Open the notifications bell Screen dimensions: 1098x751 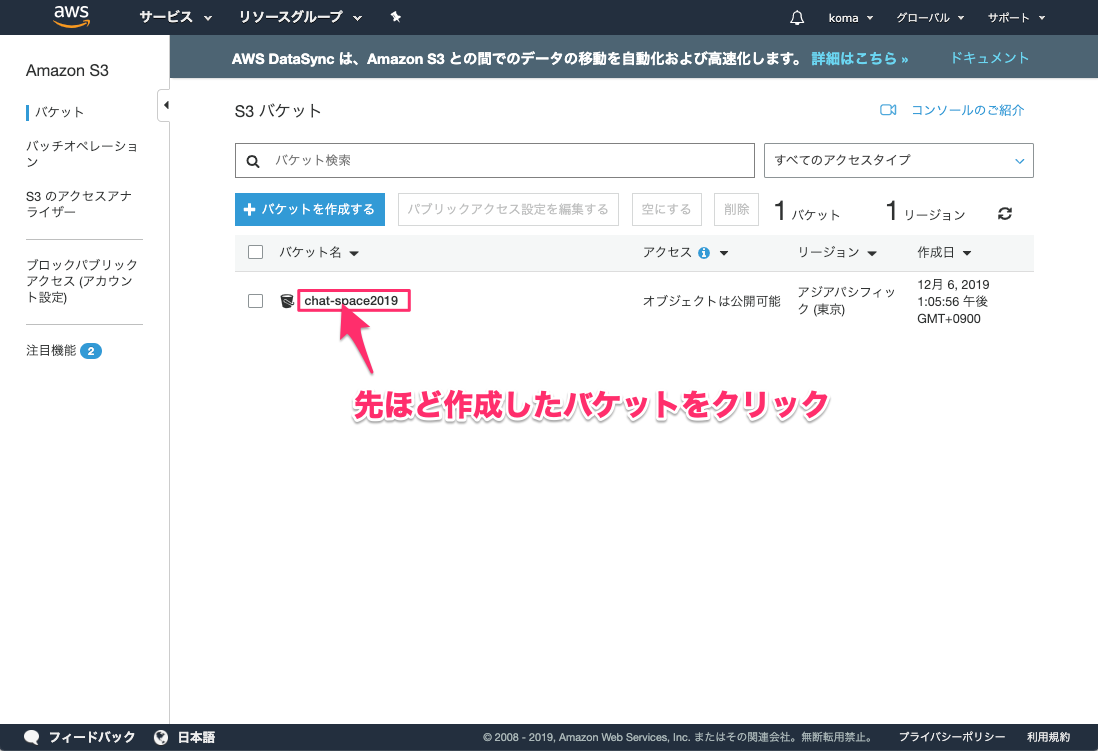[x=797, y=17]
